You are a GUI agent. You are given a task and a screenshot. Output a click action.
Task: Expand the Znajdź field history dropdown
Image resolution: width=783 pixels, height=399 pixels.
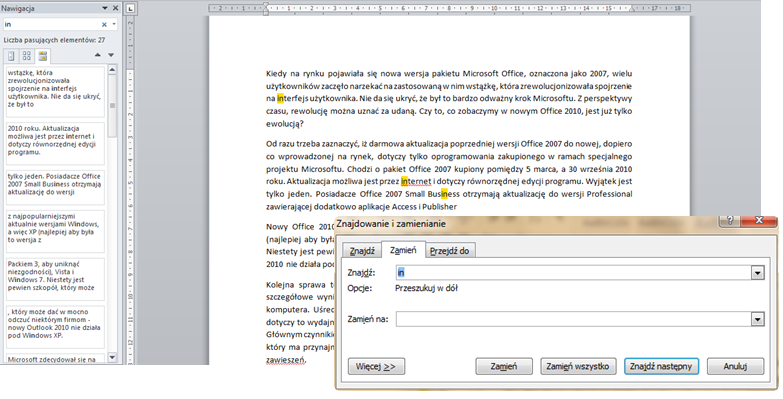tap(758, 273)
